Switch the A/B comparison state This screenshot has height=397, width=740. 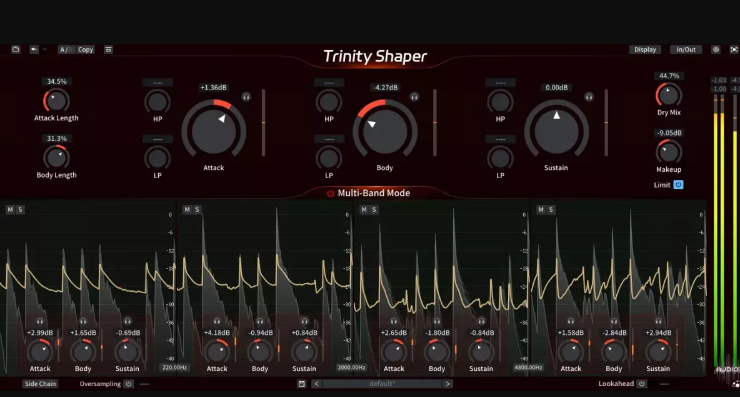[x=66, y=50]
